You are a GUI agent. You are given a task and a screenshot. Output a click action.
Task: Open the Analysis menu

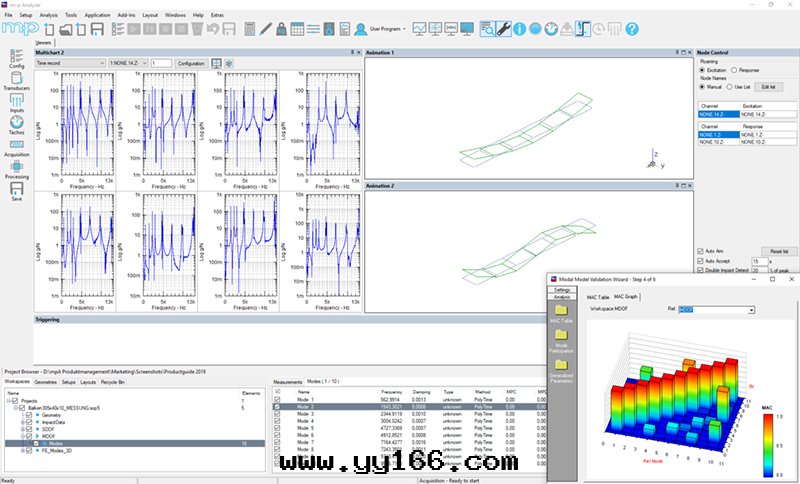coord(49,16)
